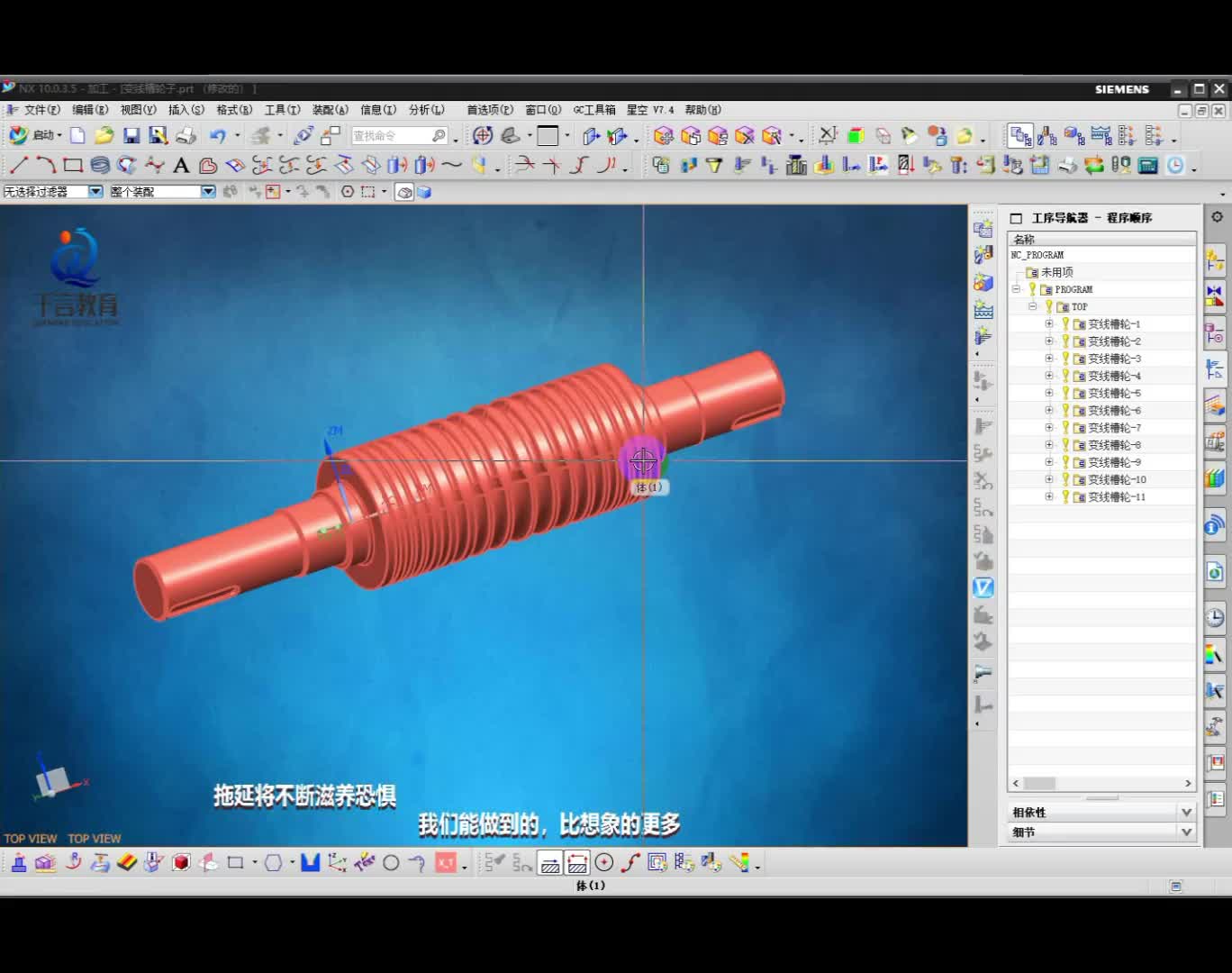
Task: Click the New file icon
Action: pyautogui.click(x=77, y=135)
